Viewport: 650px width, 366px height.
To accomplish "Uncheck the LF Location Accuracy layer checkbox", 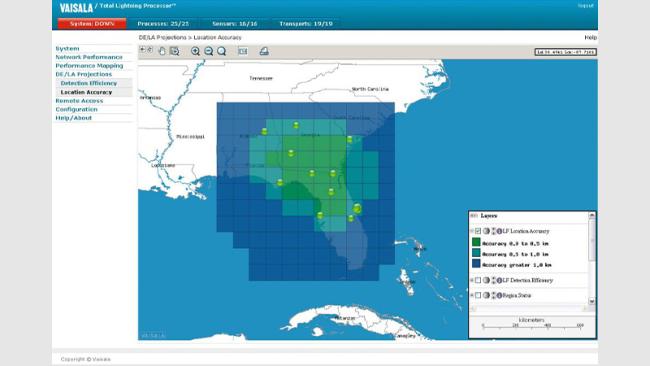I will click(x=478, y=231).
